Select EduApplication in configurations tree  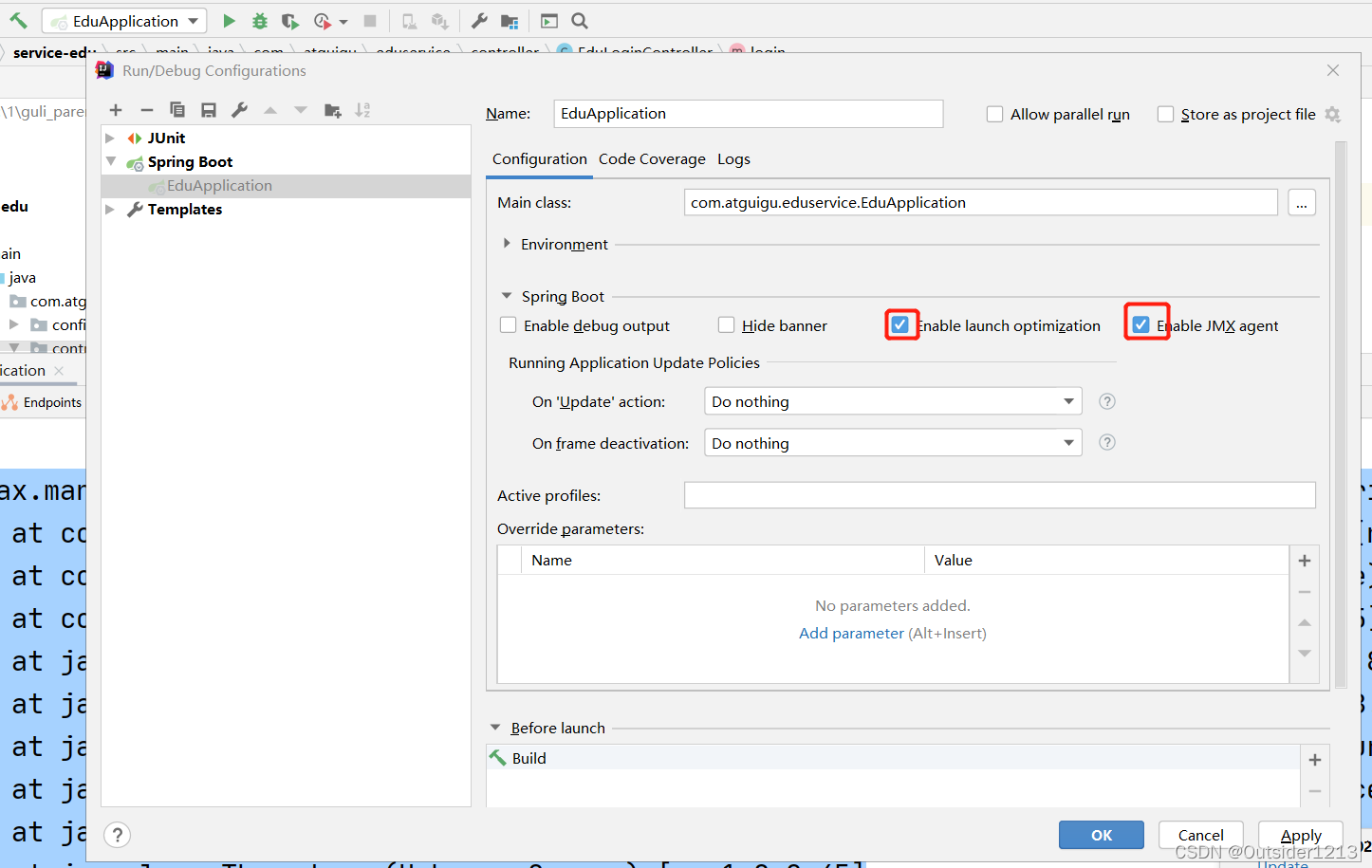[x=286, y=186]
